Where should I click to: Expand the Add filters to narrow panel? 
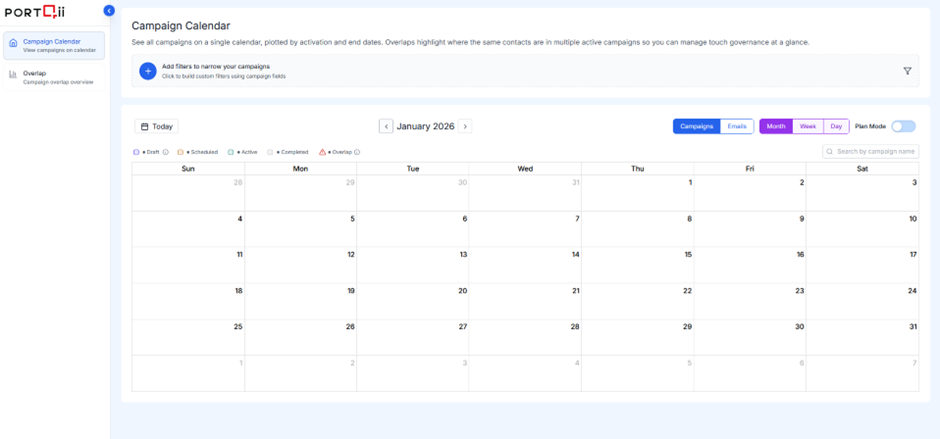click(x=216, y=71)
